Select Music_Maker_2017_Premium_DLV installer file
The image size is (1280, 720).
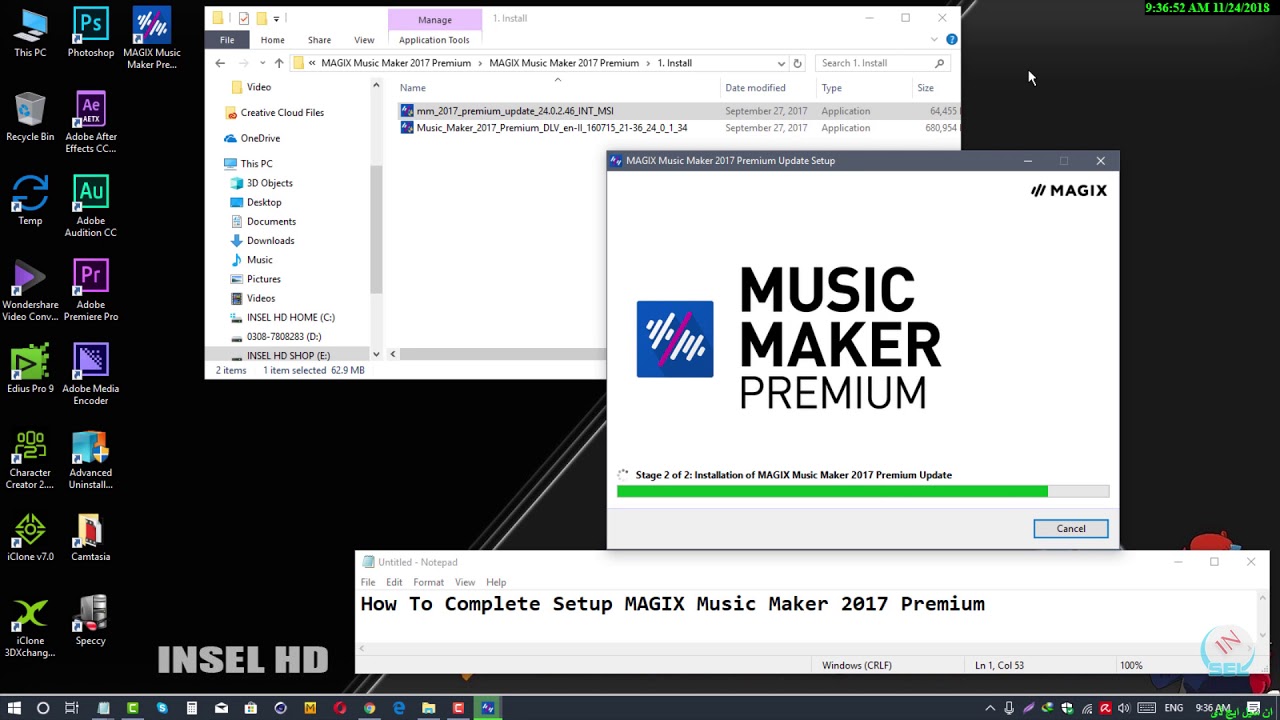click(x=552, y=128)
